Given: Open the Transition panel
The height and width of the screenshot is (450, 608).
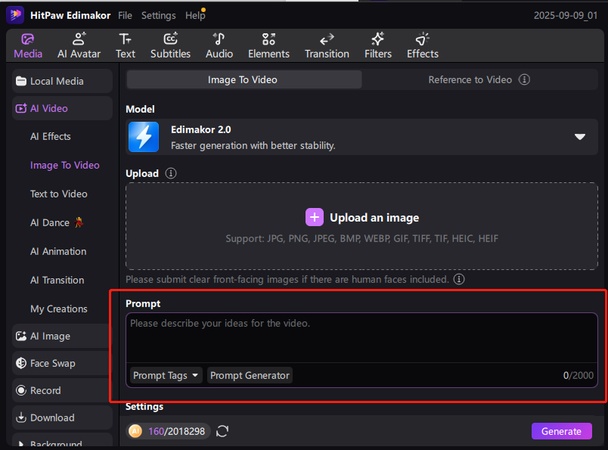Looking at the screenshot, I should 327,46.
